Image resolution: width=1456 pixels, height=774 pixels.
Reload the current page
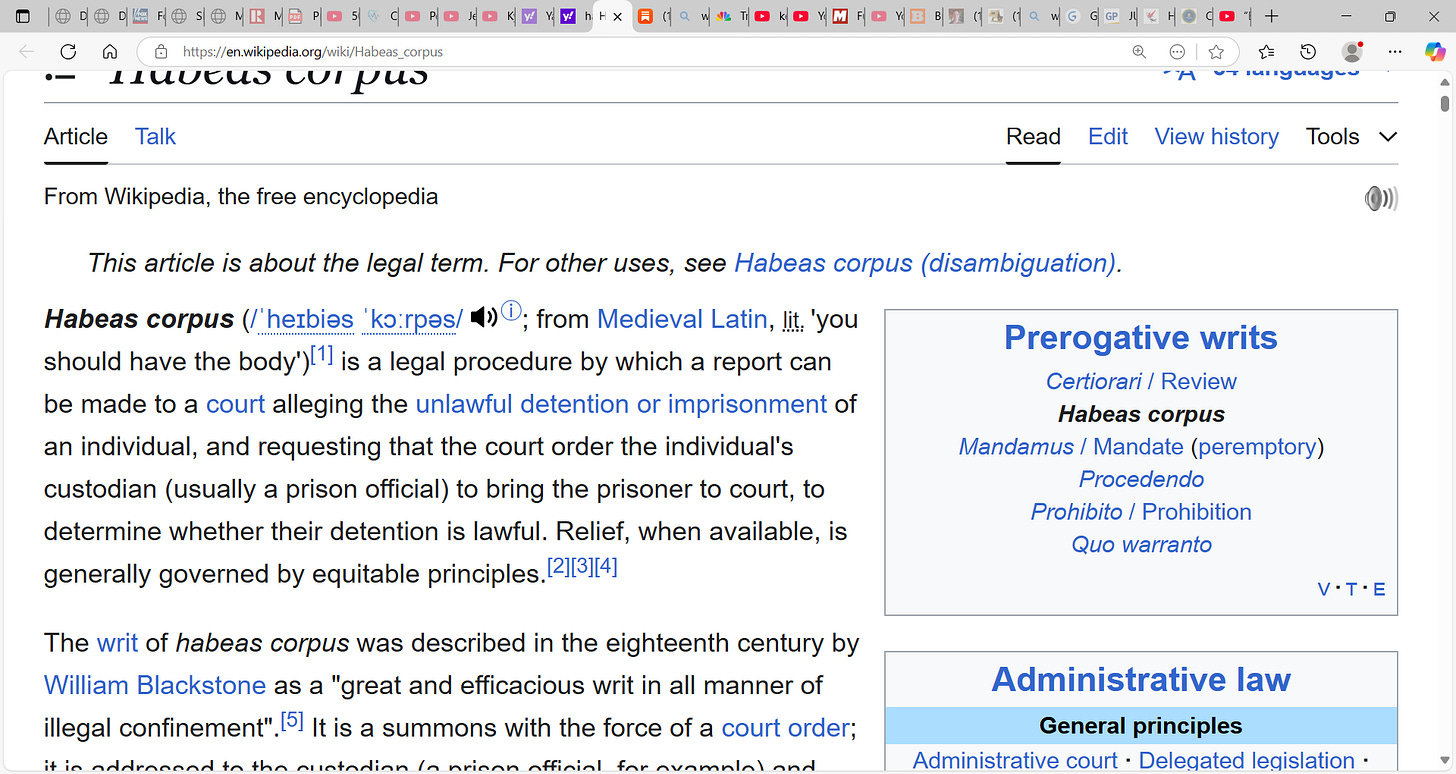click(x=68, y=52)
